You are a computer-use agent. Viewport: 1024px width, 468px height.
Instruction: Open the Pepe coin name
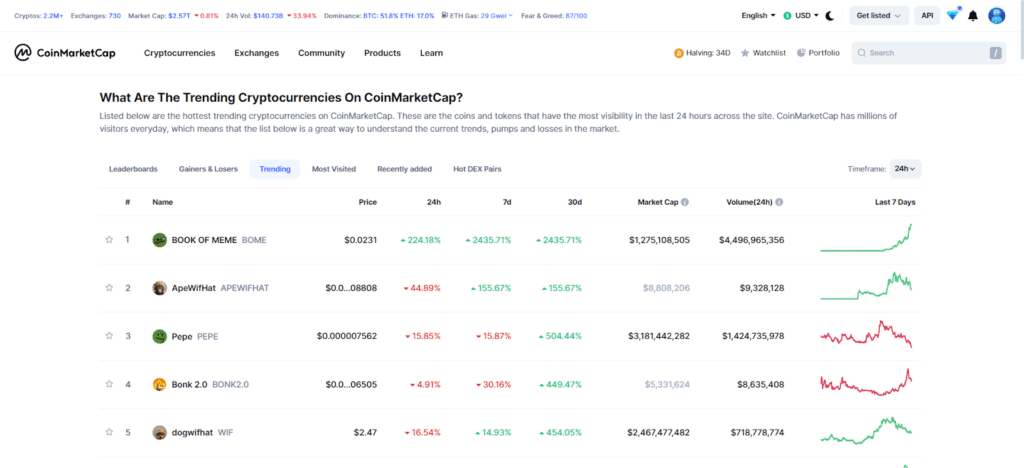[182, 336]
